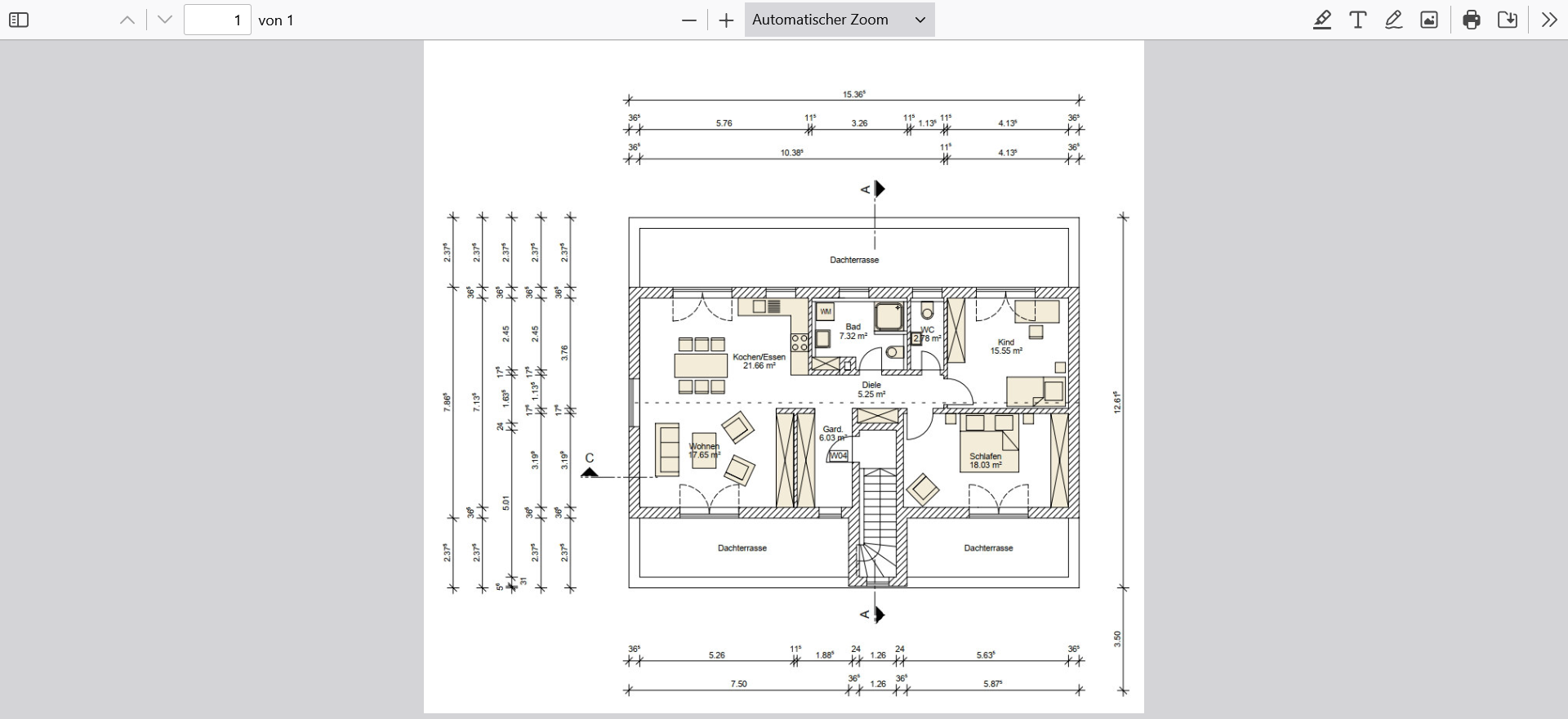The image size is (1568, 719).
Task: Save the PDF document
Action: coord(1508,20)
